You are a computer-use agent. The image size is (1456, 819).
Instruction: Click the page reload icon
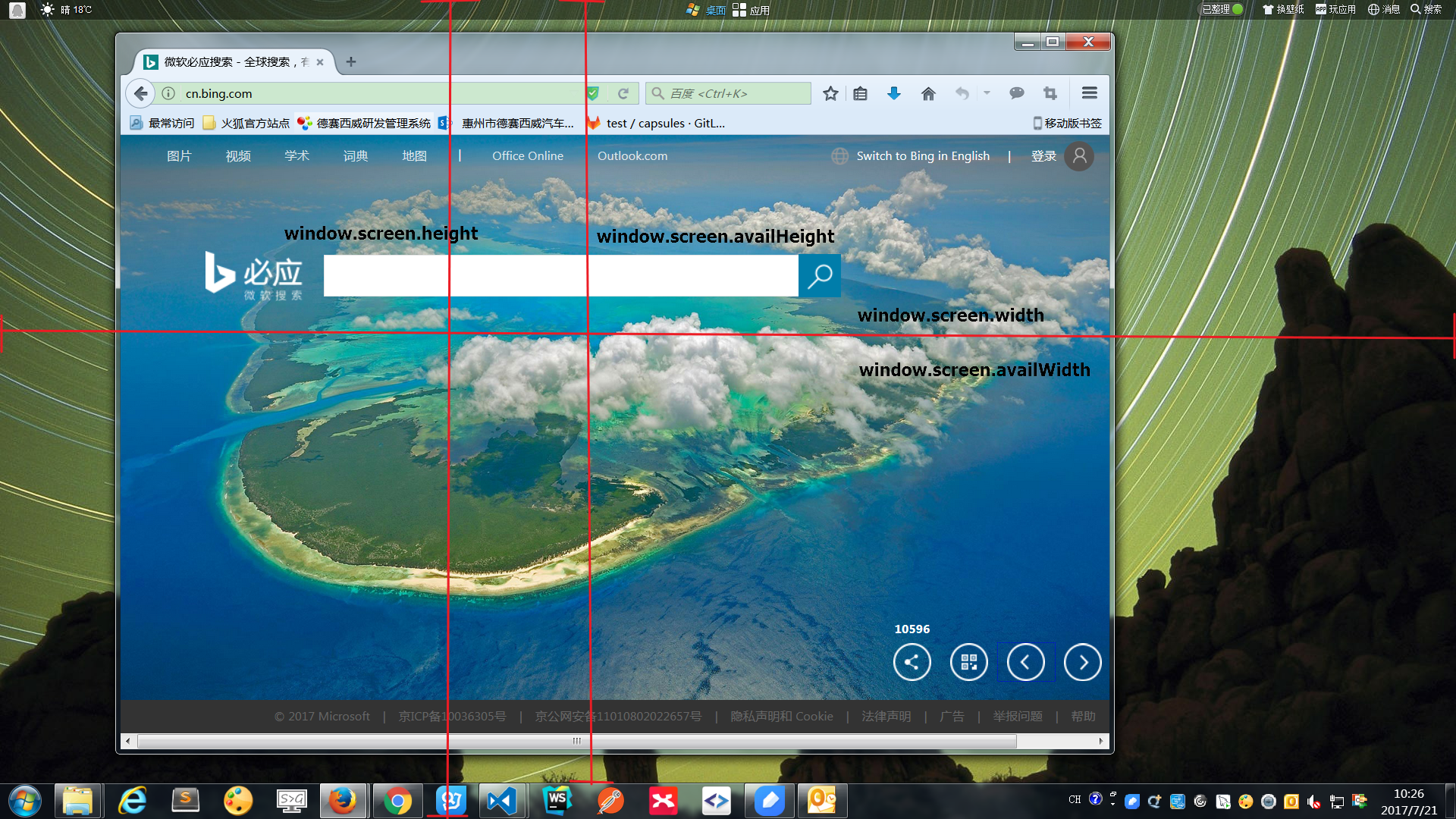(x=623, y=93)
